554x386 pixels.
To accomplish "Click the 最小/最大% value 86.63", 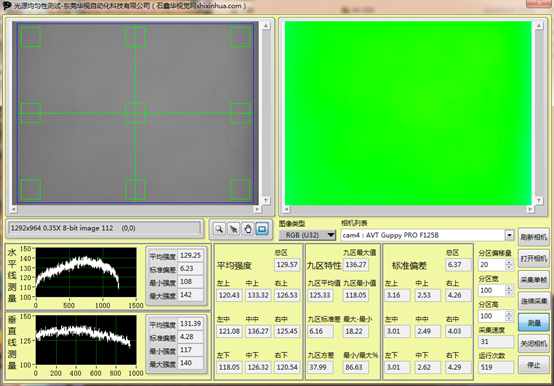I will pos(355,367).
